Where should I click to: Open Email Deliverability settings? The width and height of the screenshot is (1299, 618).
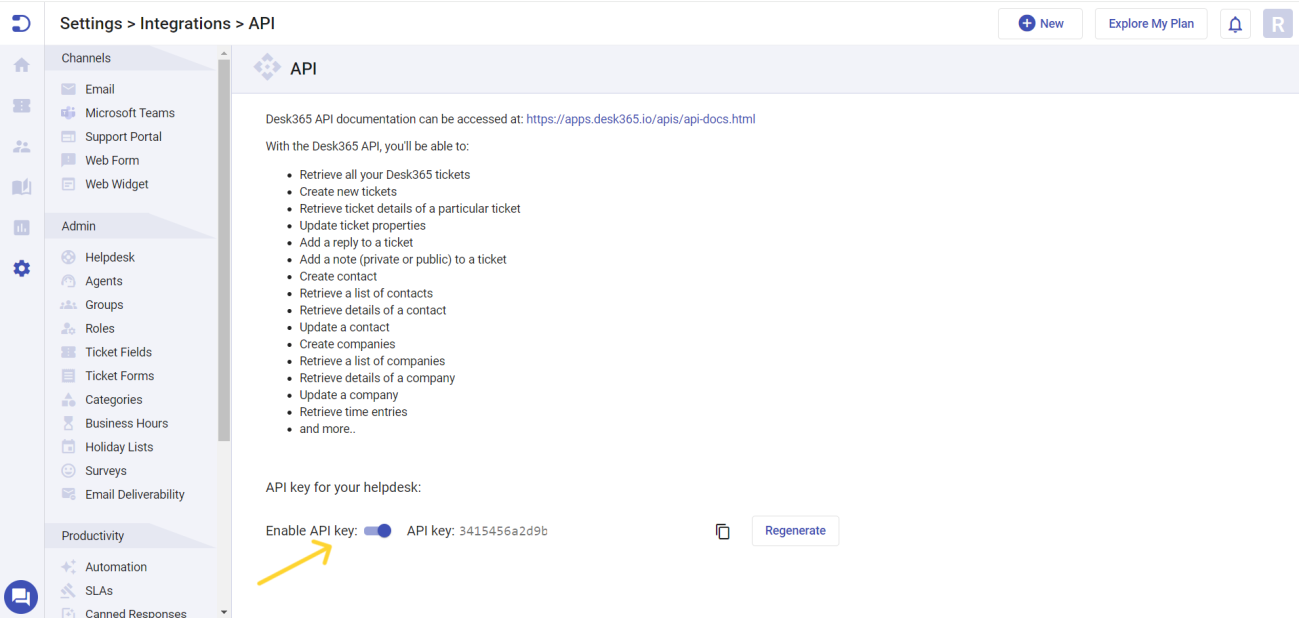click(135, 494)
